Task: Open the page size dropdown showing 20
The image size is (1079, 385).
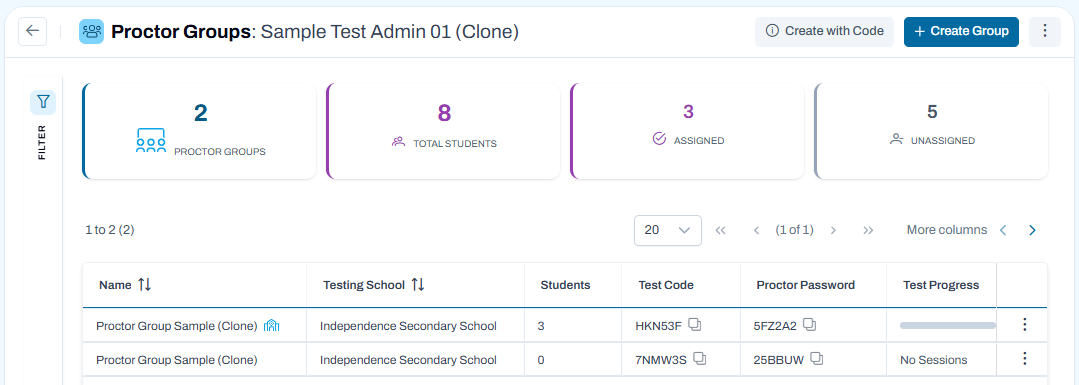Action: pos(667,230)
